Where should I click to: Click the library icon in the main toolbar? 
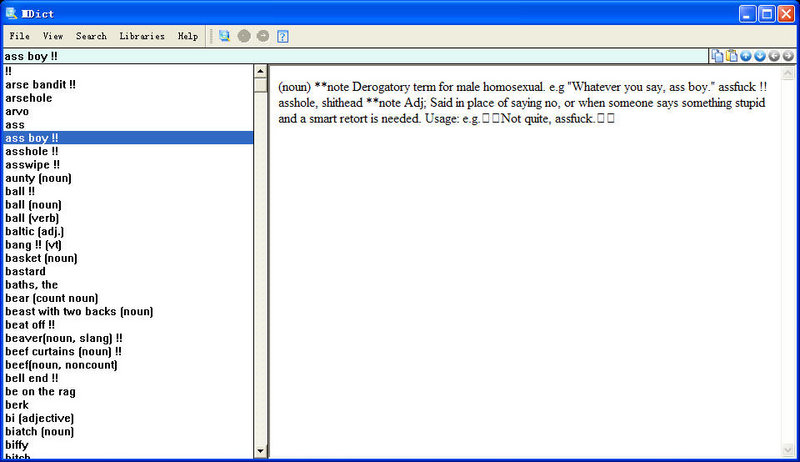point(225,36)
